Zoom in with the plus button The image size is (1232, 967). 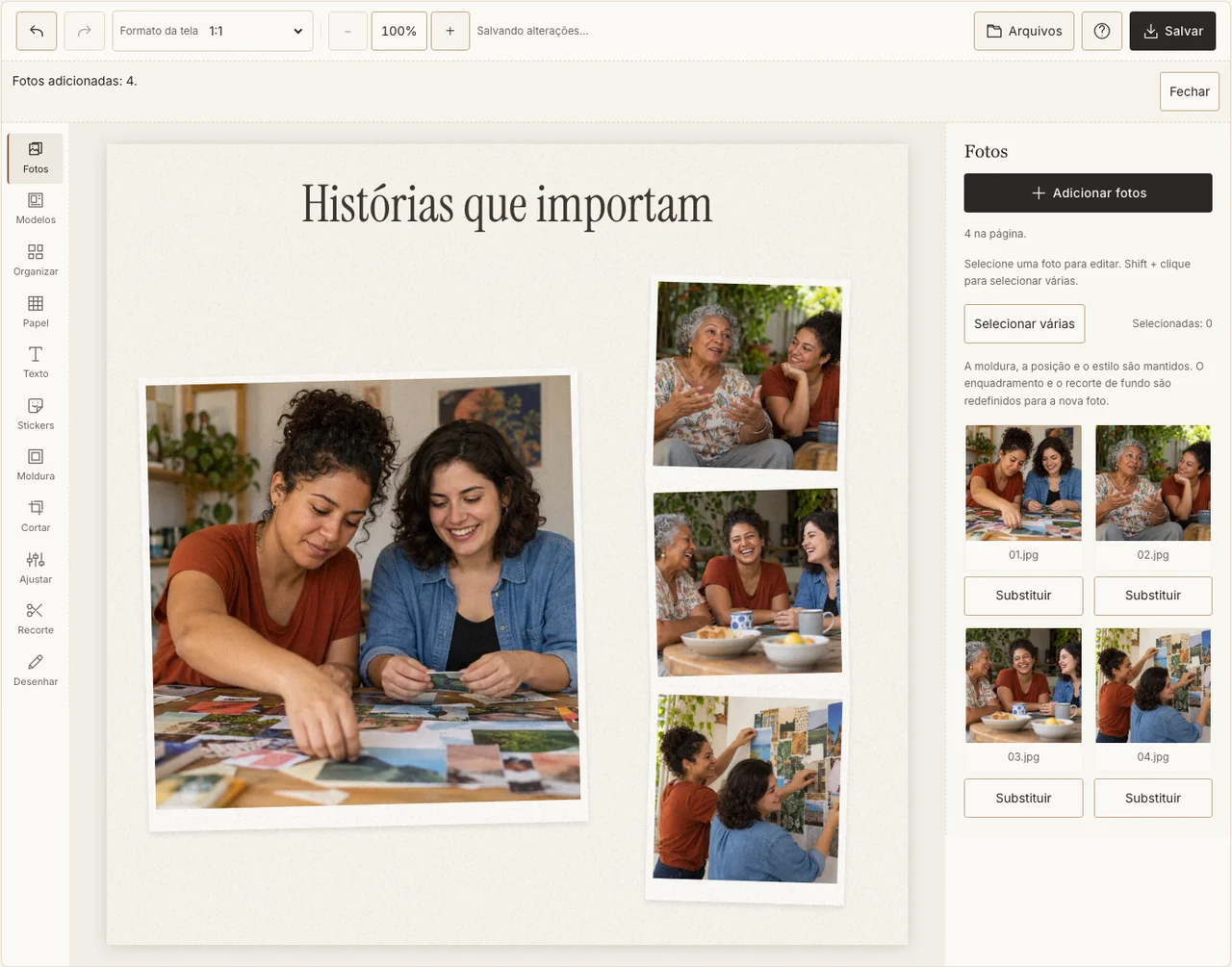(450, 31)
